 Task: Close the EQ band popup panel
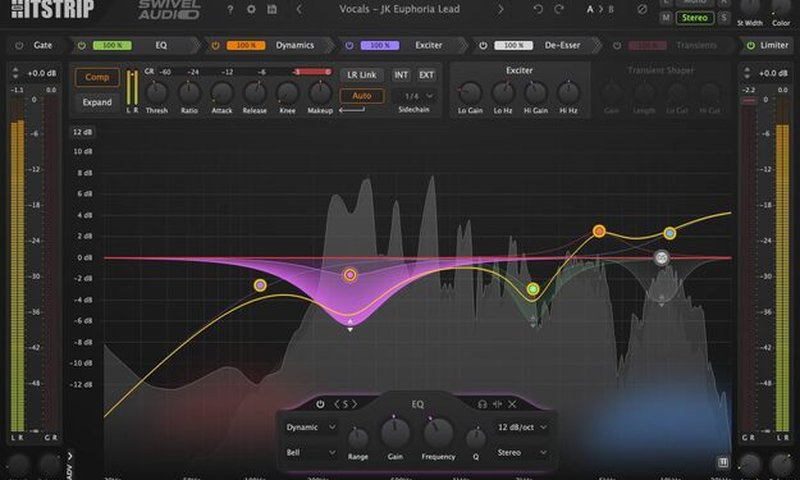pos(512,404)
